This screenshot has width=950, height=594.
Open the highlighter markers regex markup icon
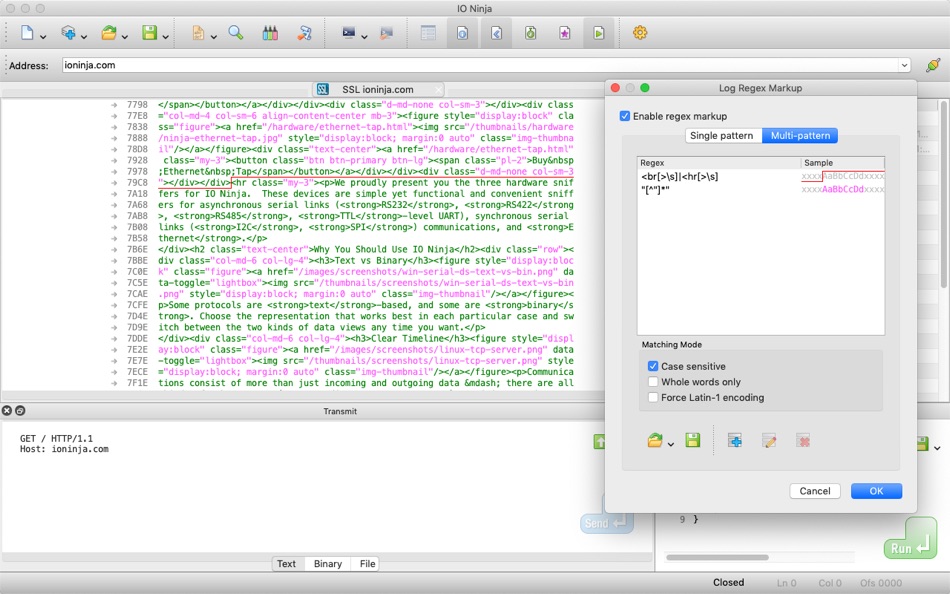tap(270, 33)
